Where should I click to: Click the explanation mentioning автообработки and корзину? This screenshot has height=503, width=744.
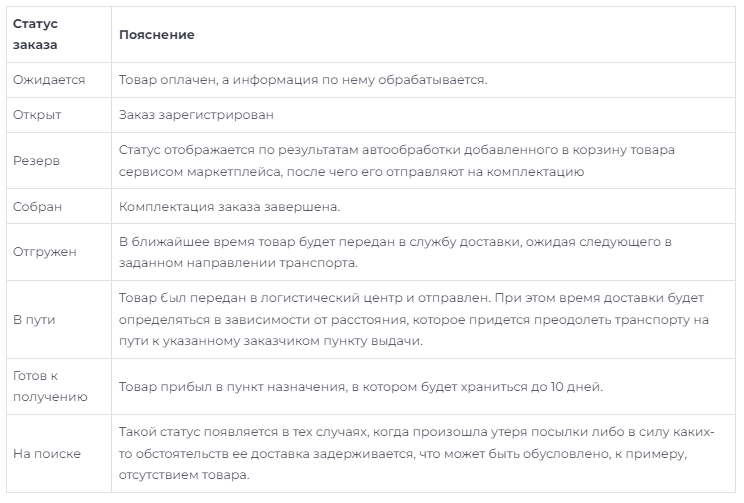click(x=397, y=160)
